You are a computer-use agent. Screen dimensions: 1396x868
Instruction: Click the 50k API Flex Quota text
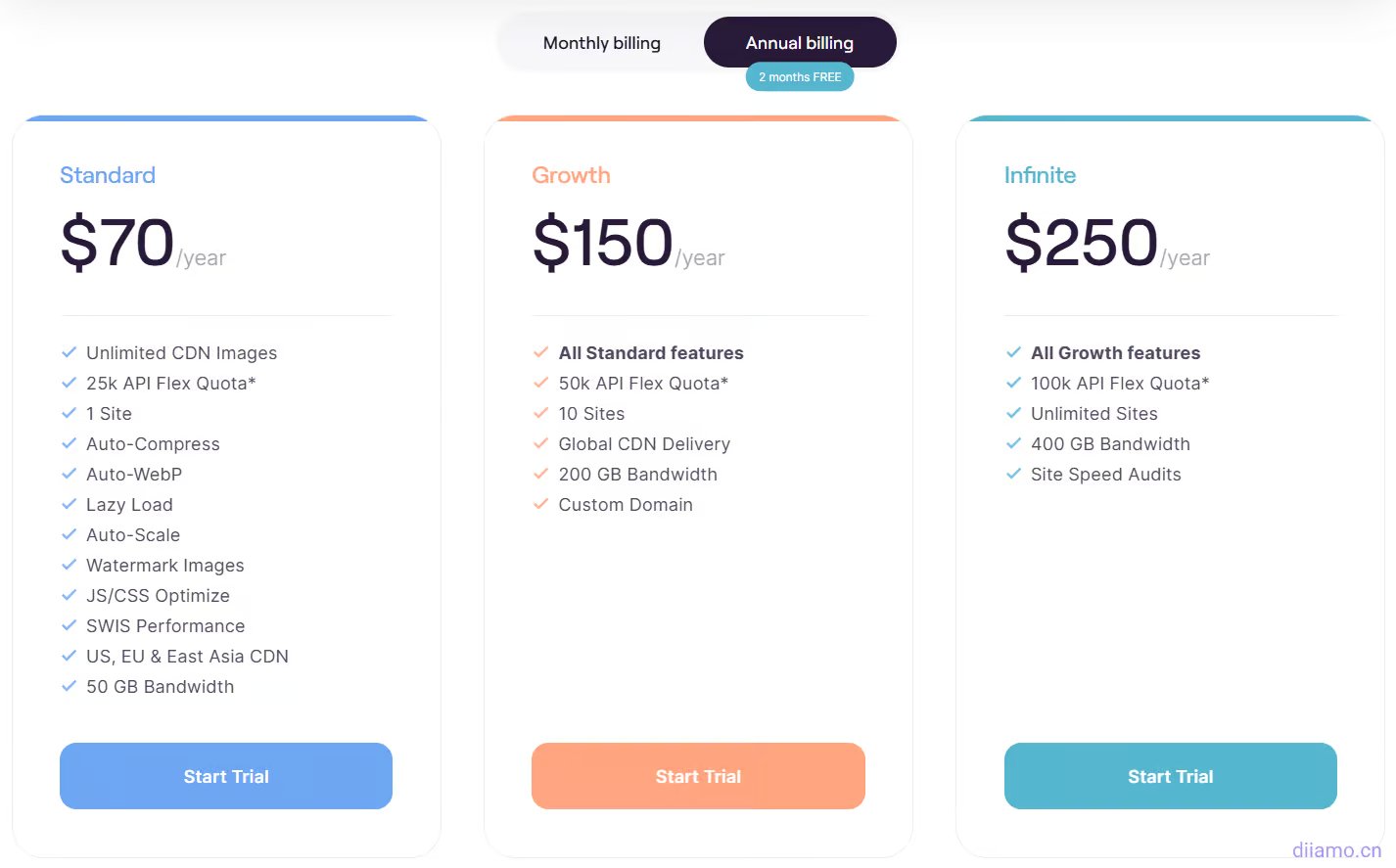click(x=643, y=384)
